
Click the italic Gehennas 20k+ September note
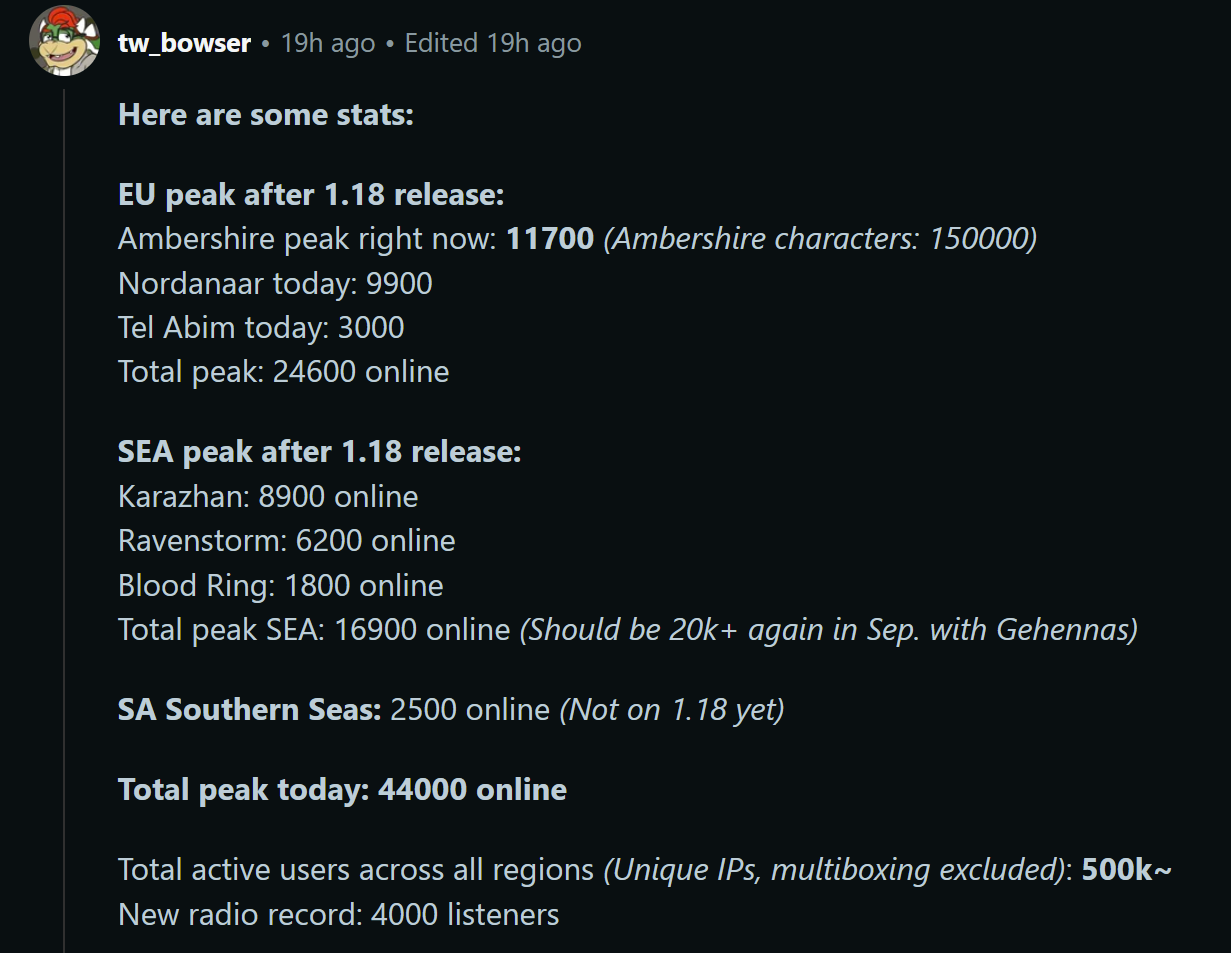[x=828, y=629]
